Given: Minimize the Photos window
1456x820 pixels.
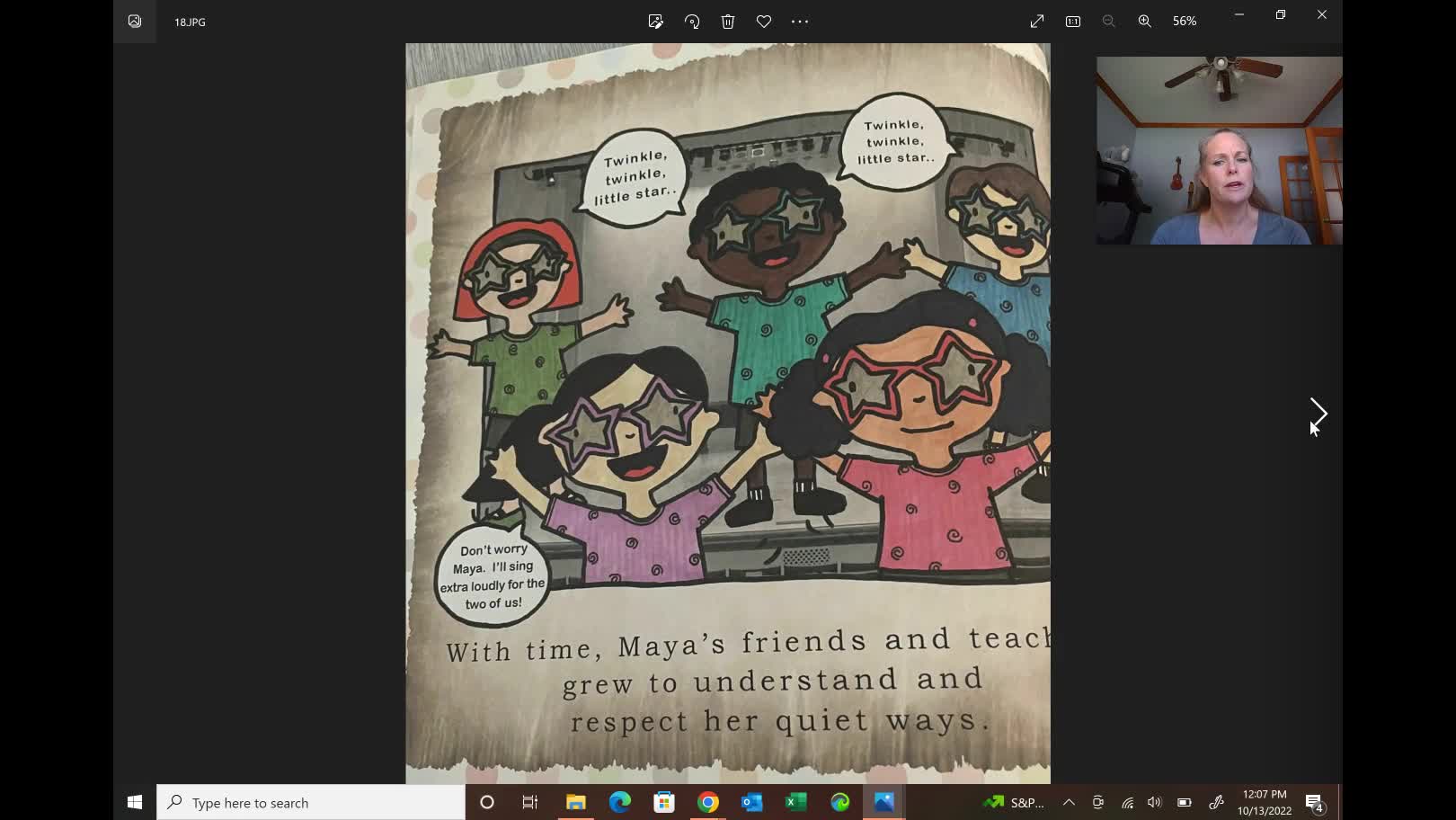Looking at the screenshot, I should coord(1239,14).
